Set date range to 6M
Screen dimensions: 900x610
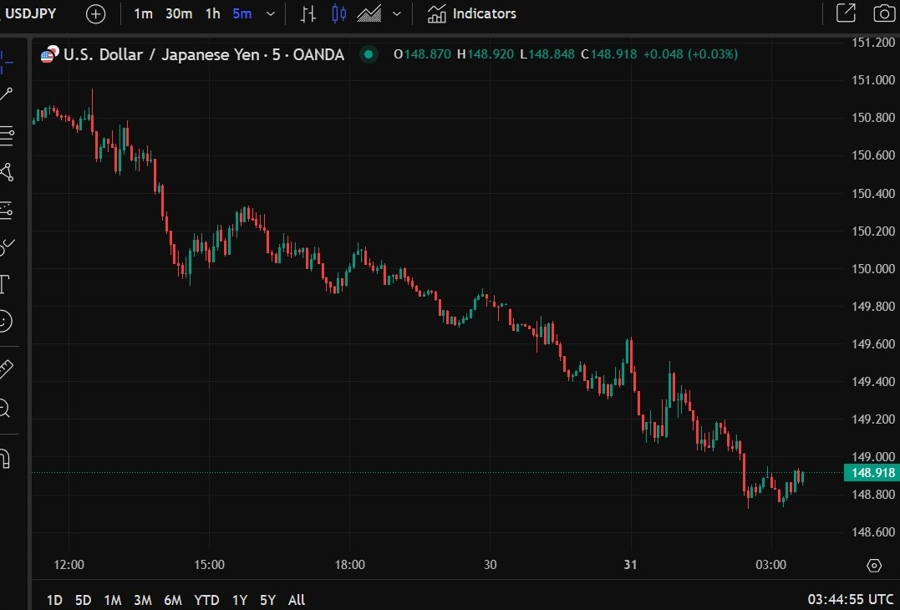click(x=173, y=600)
